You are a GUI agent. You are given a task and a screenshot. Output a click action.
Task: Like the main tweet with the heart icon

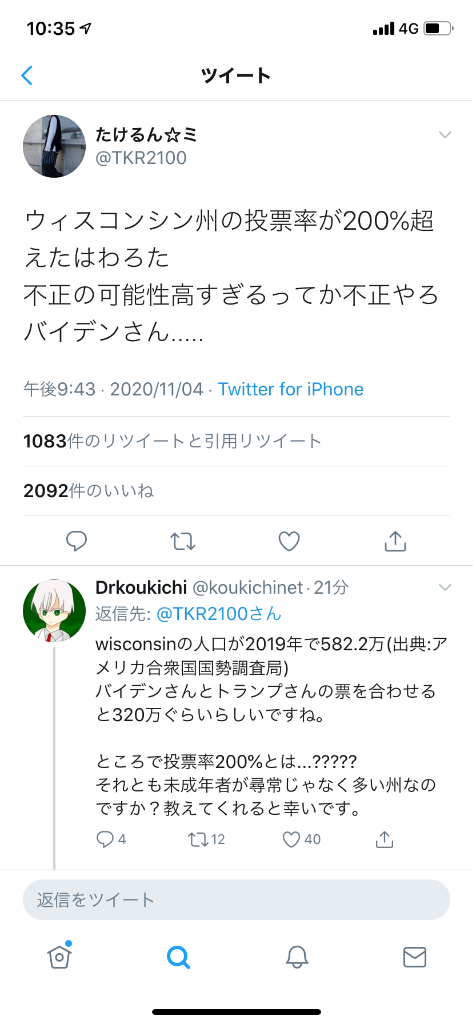(x=289, y=541)
